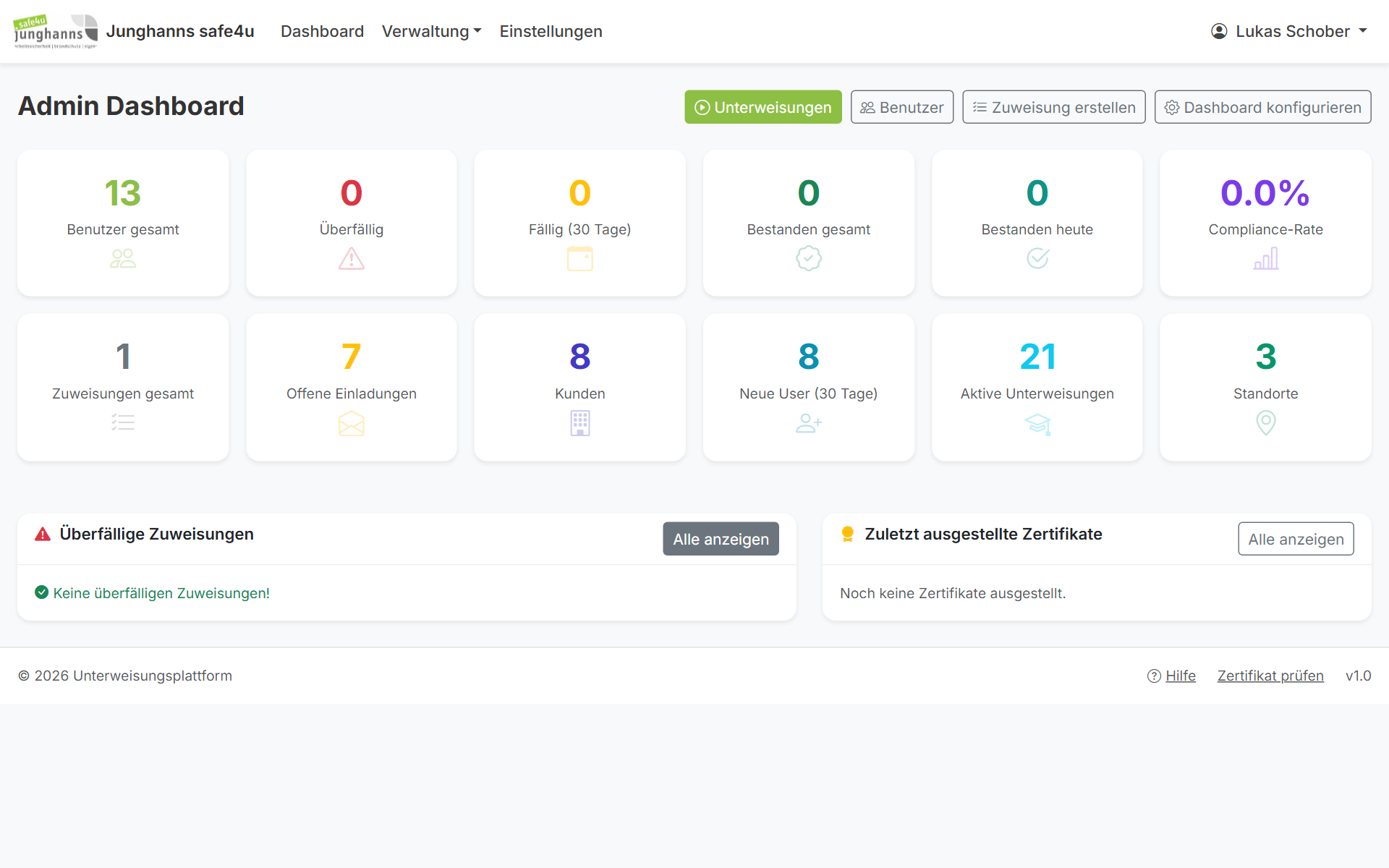Open the Hilfe link in footer
The image size is (1389, 868).
click(x=1181, y=676)
